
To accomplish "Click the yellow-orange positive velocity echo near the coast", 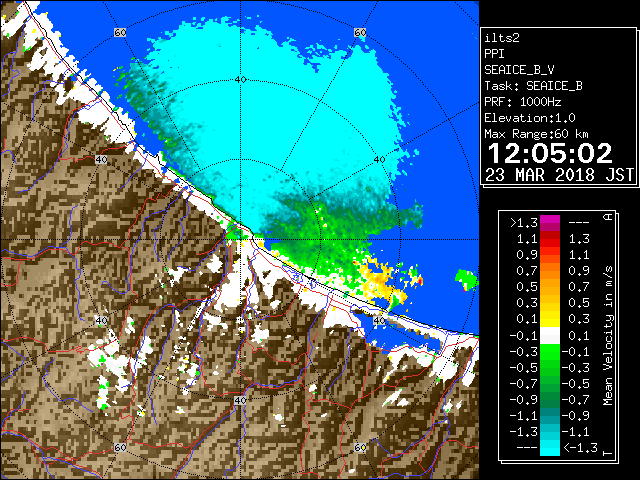I will [380, 280].
